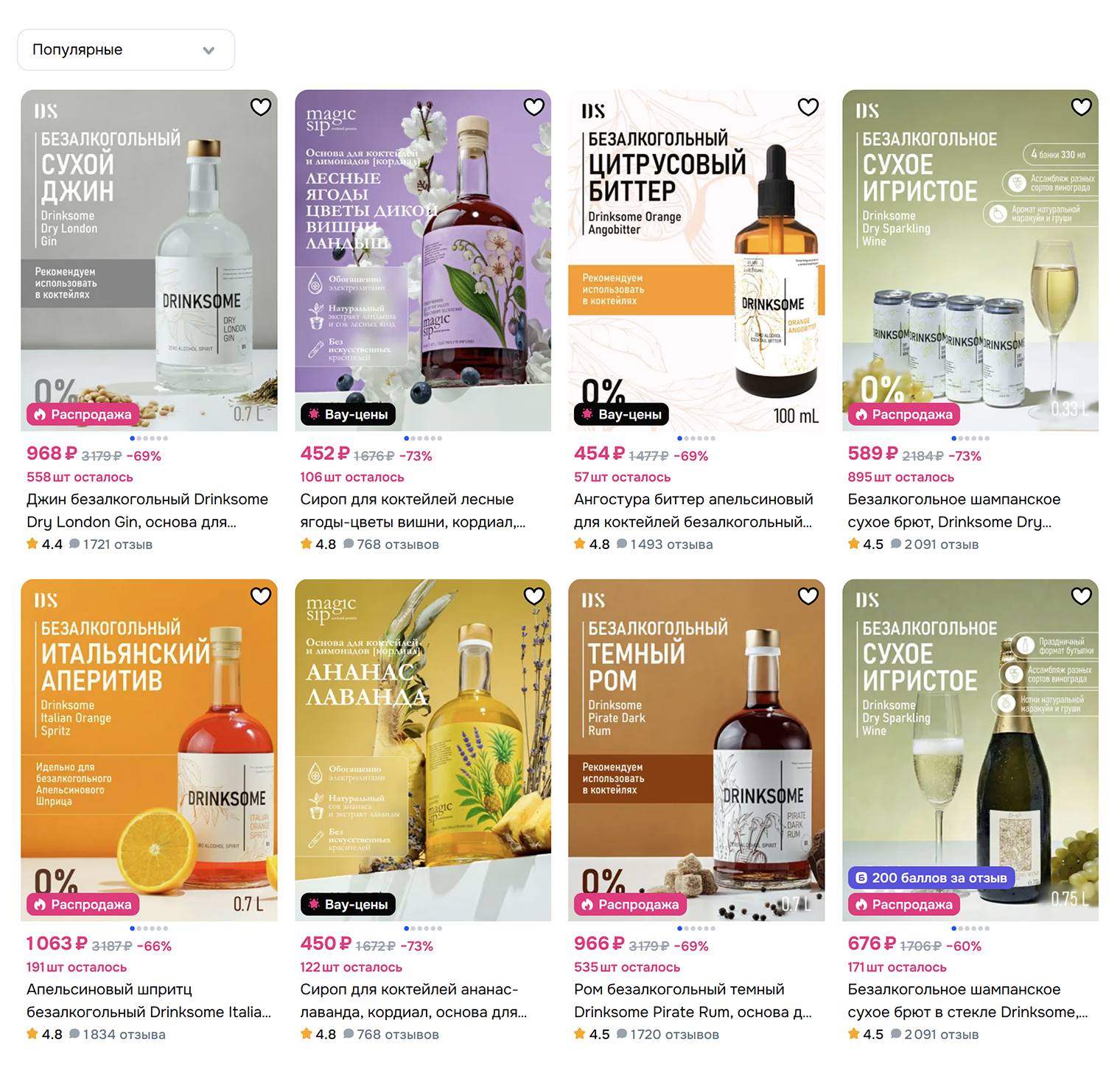The height and width of the screenshot is (1076, 1120).
Task: Favorite the forest berries cocktail syrup
Action: [x=534, y=107]
